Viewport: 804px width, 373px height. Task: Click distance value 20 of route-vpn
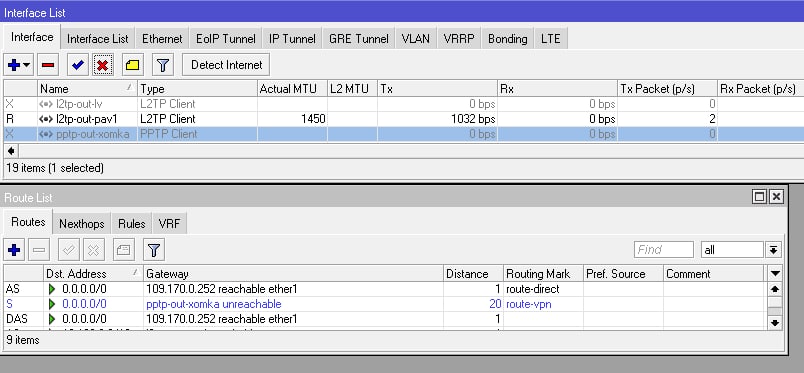495,304
